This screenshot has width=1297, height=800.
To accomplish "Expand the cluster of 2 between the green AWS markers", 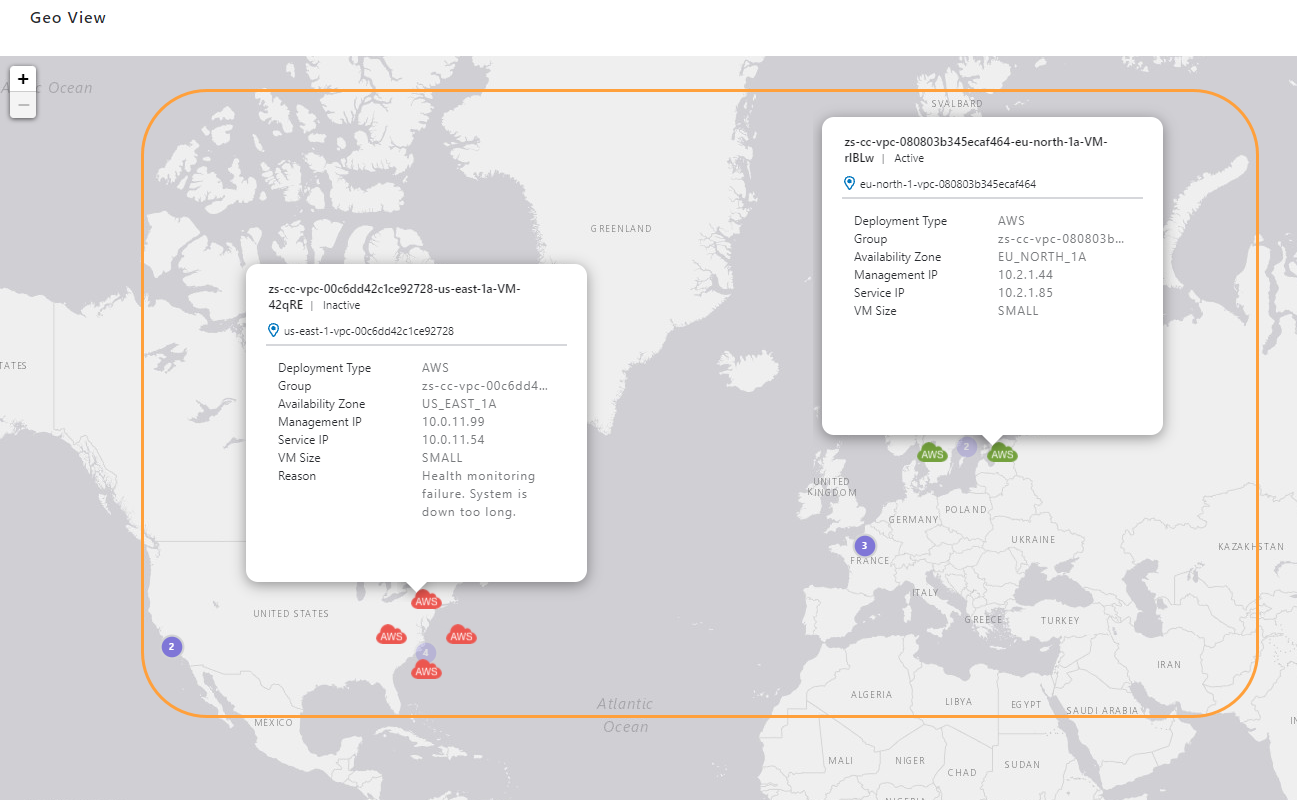I will pyautogui.click(x=966, y=447).
